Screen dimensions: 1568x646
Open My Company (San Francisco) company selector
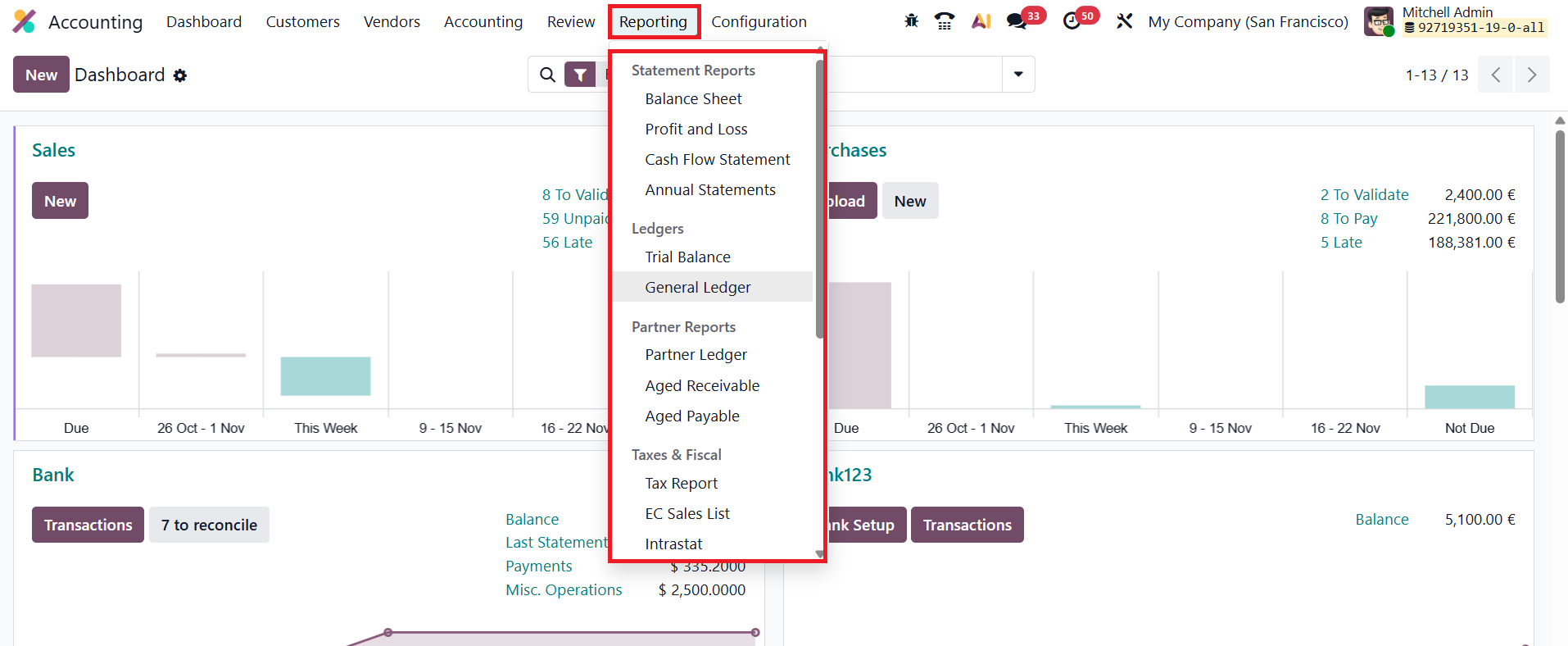(1248, 21)
